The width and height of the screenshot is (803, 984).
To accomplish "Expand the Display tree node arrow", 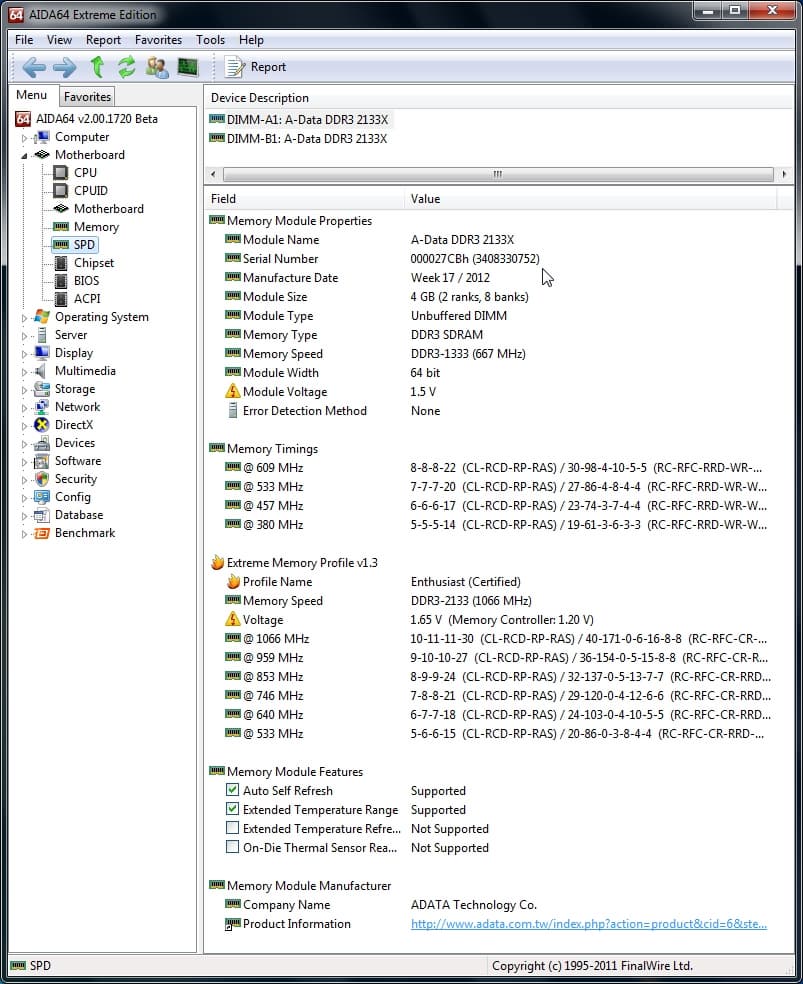I will point(24,353).
